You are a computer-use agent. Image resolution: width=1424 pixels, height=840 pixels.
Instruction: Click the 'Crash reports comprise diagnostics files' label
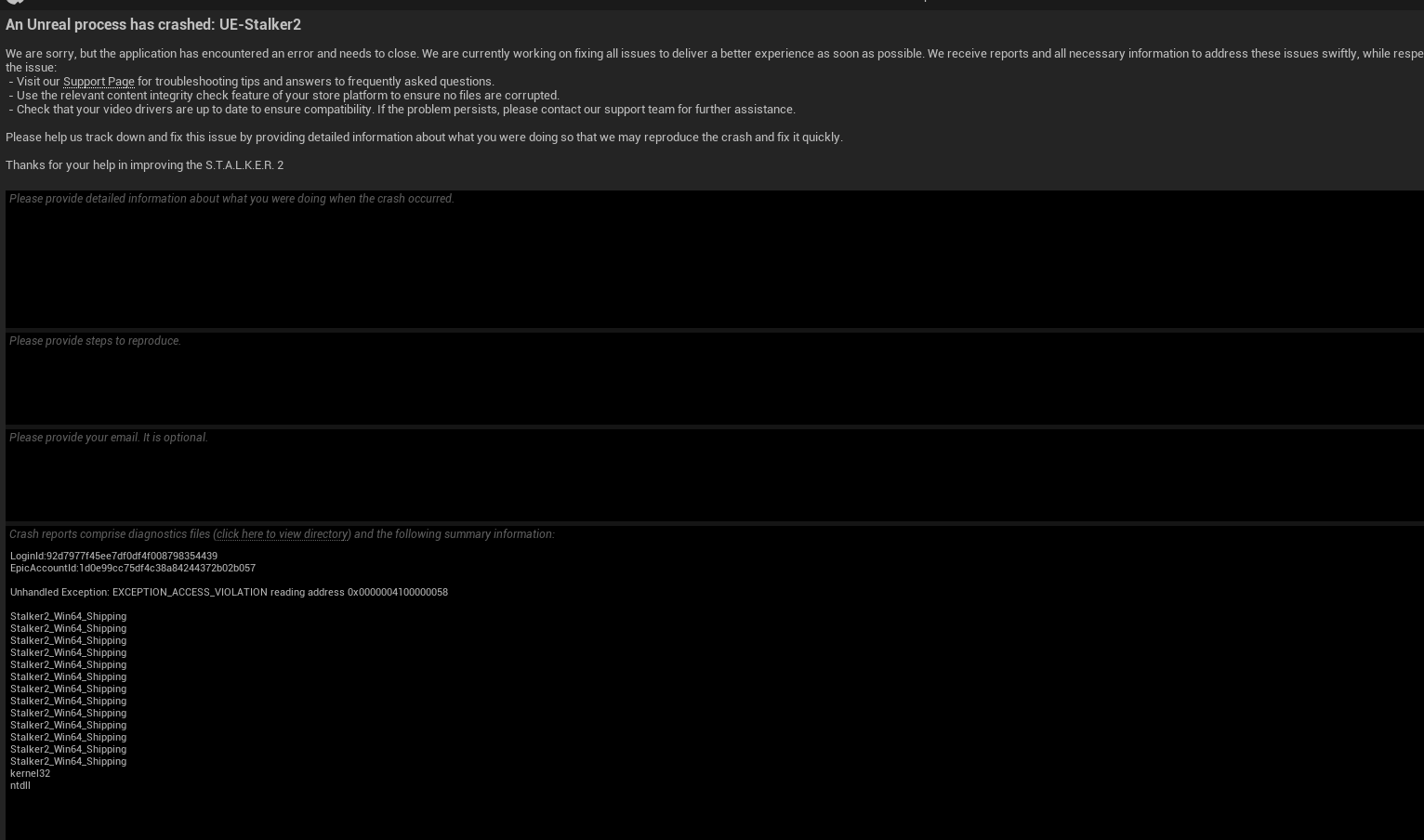tap(110, 534)
